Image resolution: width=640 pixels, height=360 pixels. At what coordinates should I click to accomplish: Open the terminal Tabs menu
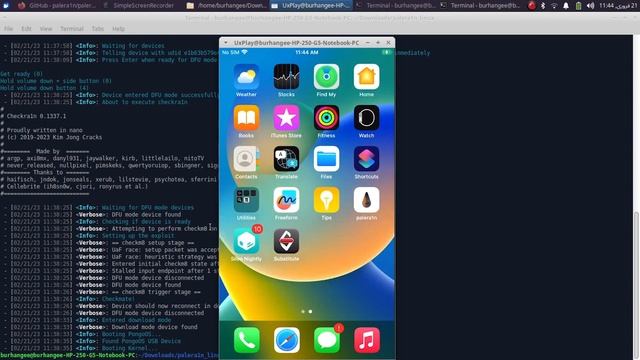[98, 29]
